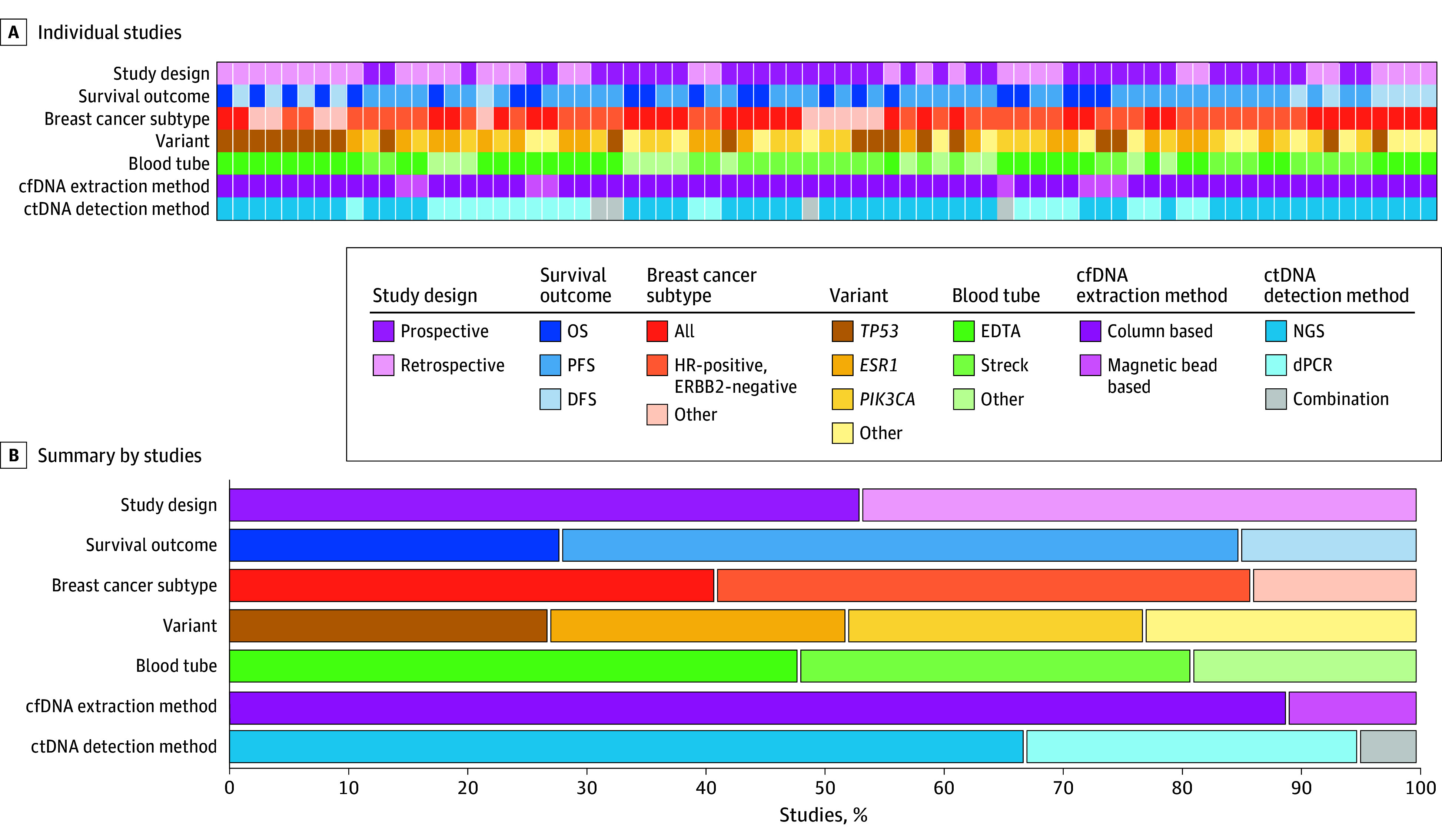
Task: Click the Retrospective legend color swatch
Action: point(383,365)
